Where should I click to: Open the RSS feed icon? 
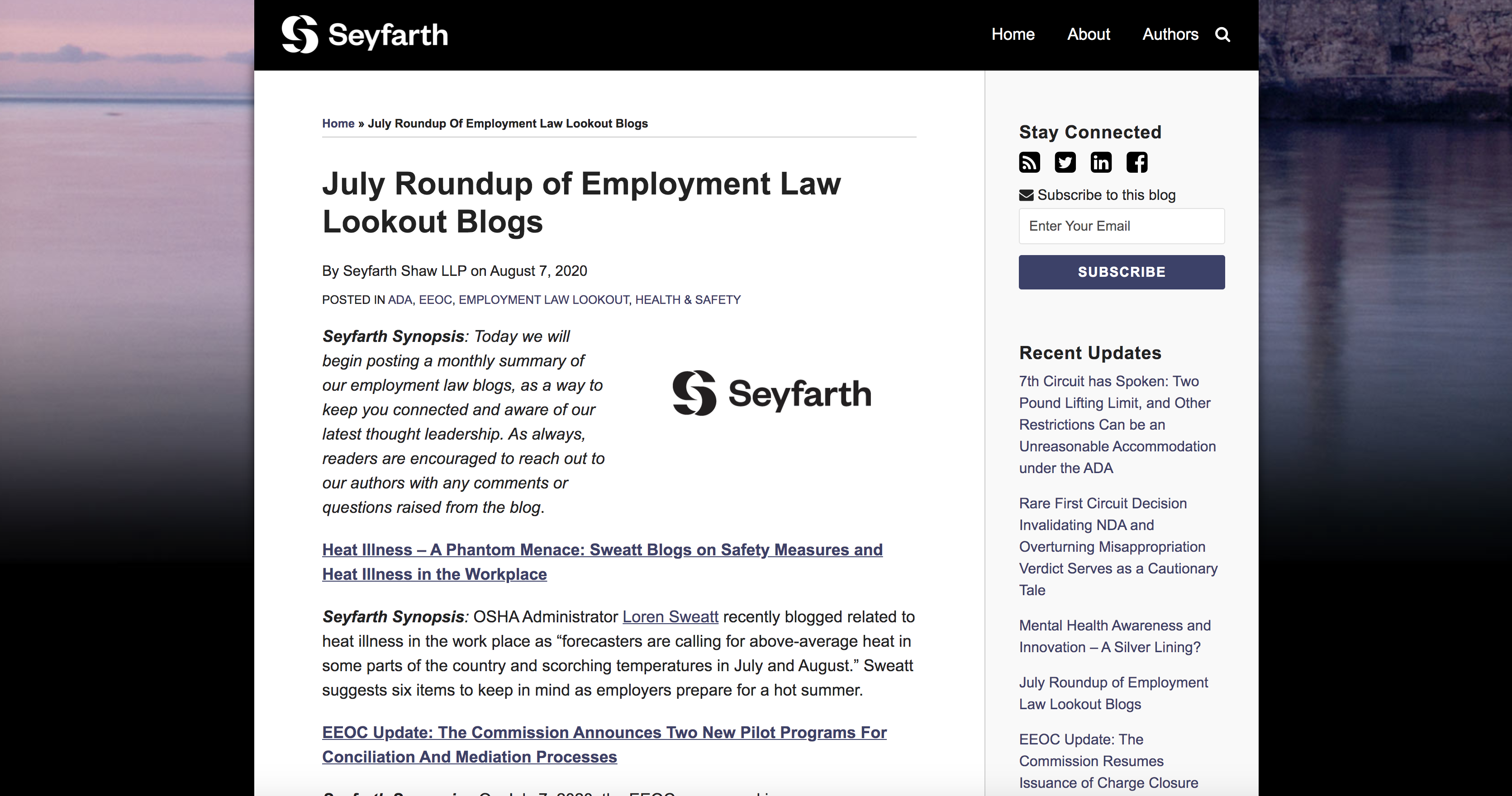pos(1030,162)
